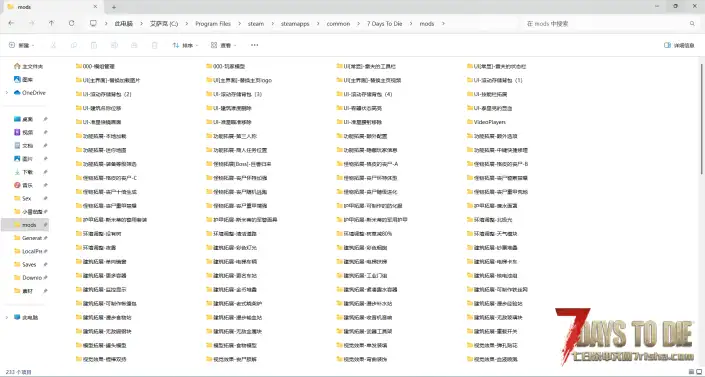Click New item button in toolbar
Viewport: 705px width, 377px height.
point(21,45)
